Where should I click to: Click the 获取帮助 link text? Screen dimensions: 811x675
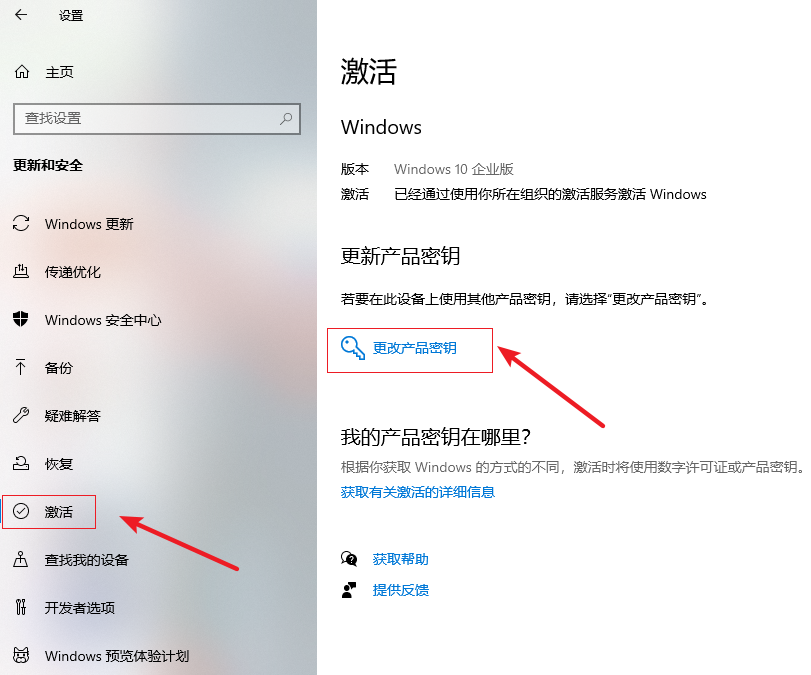pos(400,559)
